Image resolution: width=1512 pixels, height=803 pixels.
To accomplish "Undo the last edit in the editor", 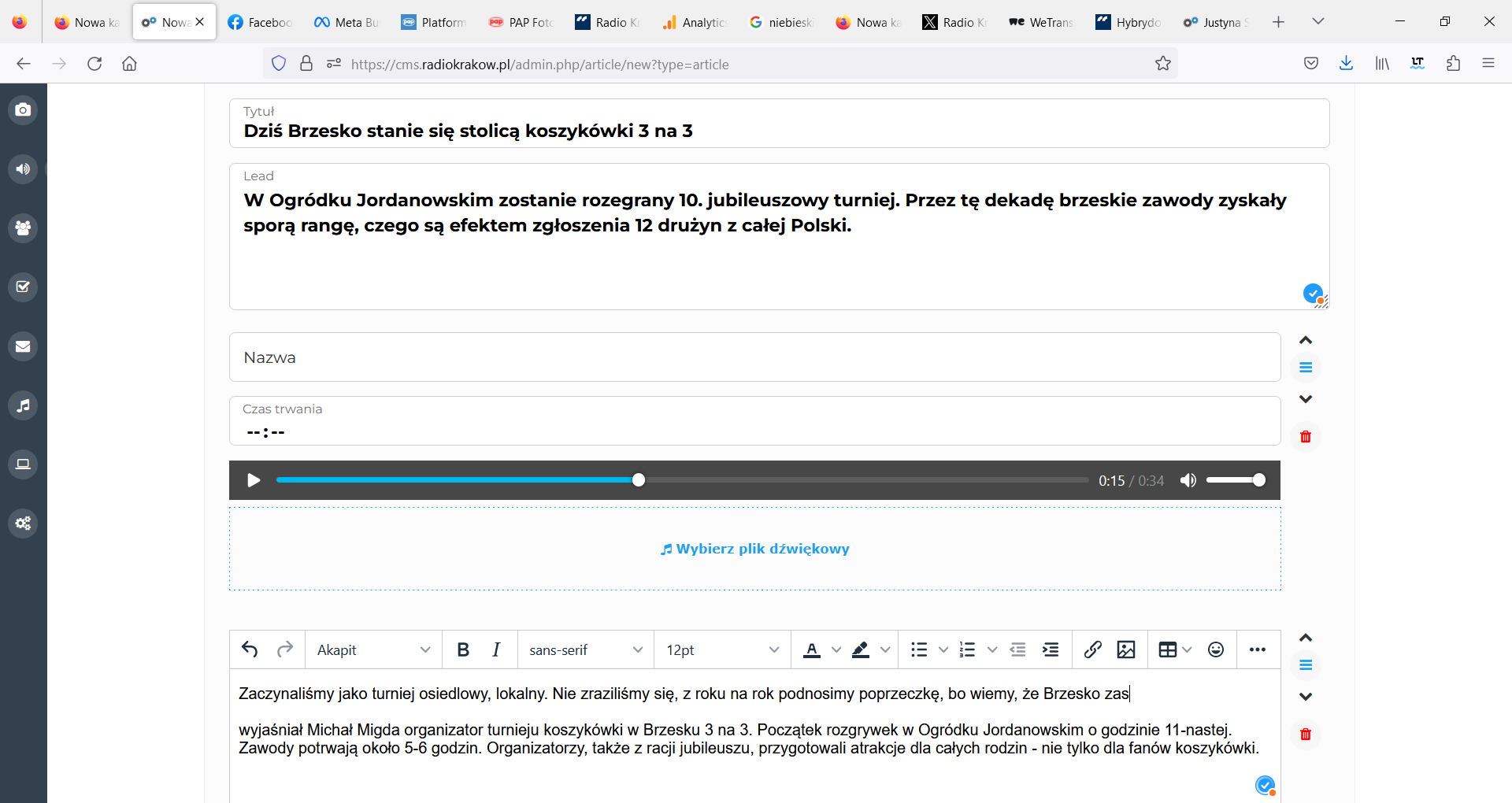I will pyautogui.click(x=250, y=649).
